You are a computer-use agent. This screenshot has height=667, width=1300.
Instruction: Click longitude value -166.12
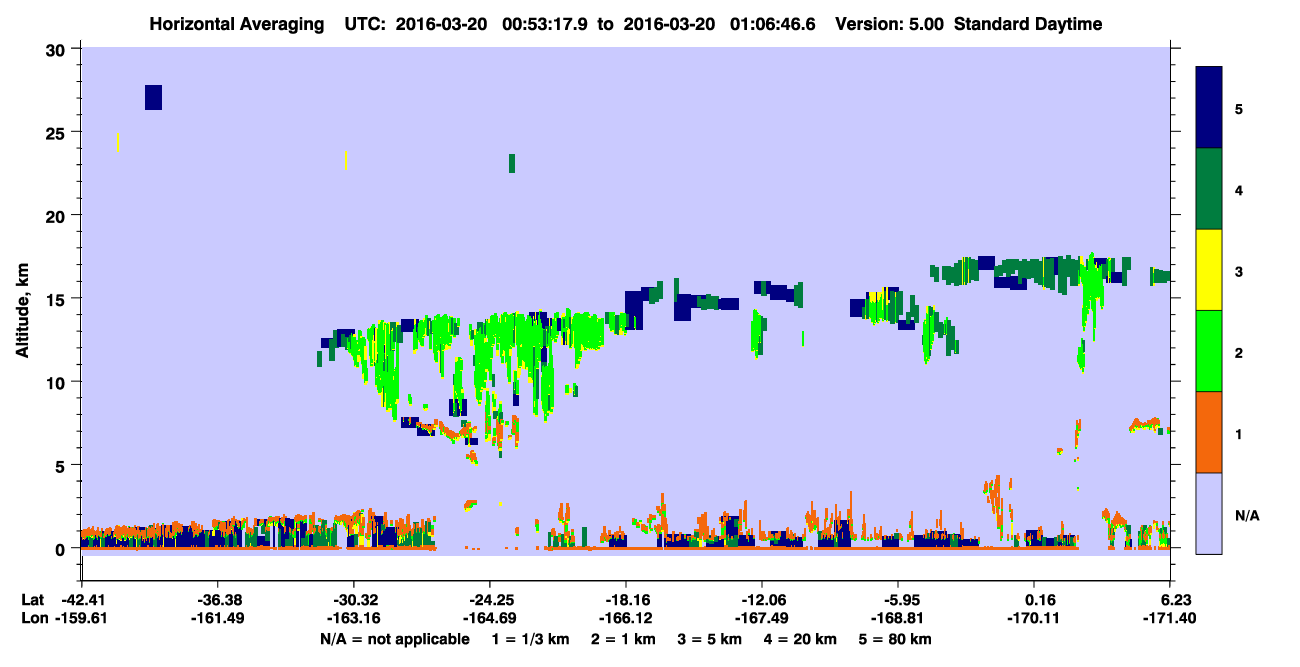tap(625, 618)
